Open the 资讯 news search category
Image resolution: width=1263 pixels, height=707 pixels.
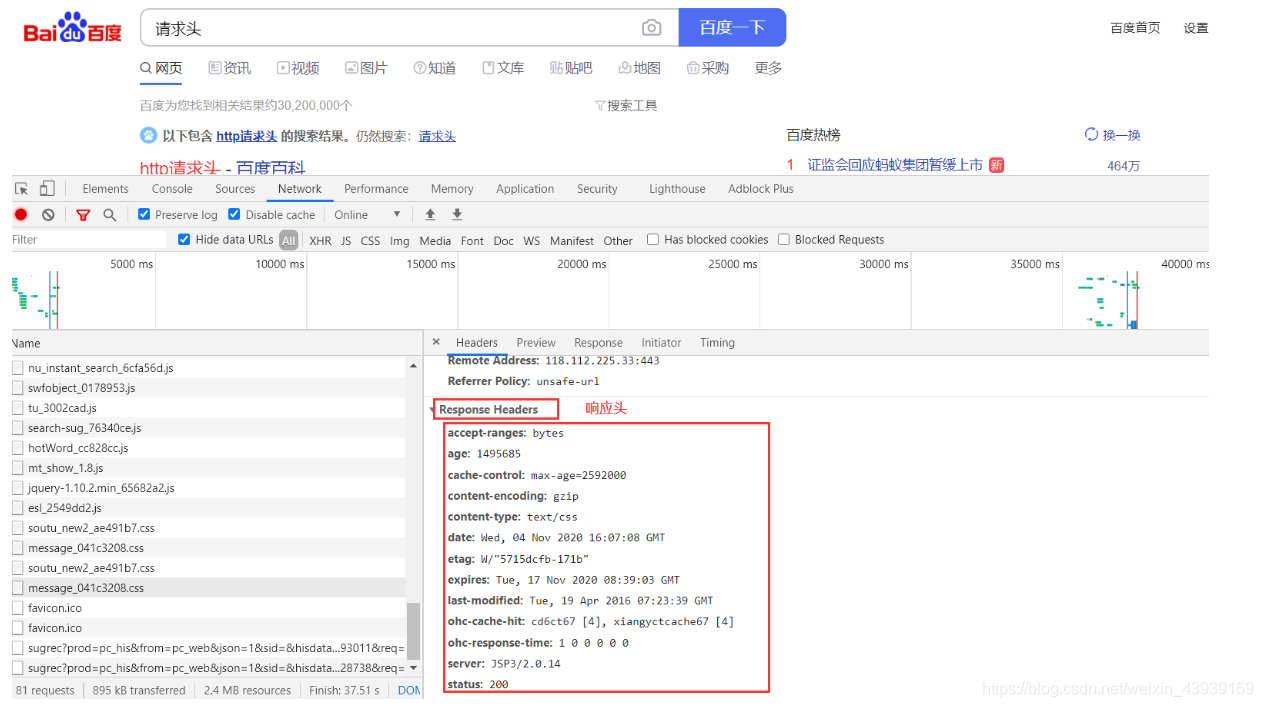pos(229,68)
